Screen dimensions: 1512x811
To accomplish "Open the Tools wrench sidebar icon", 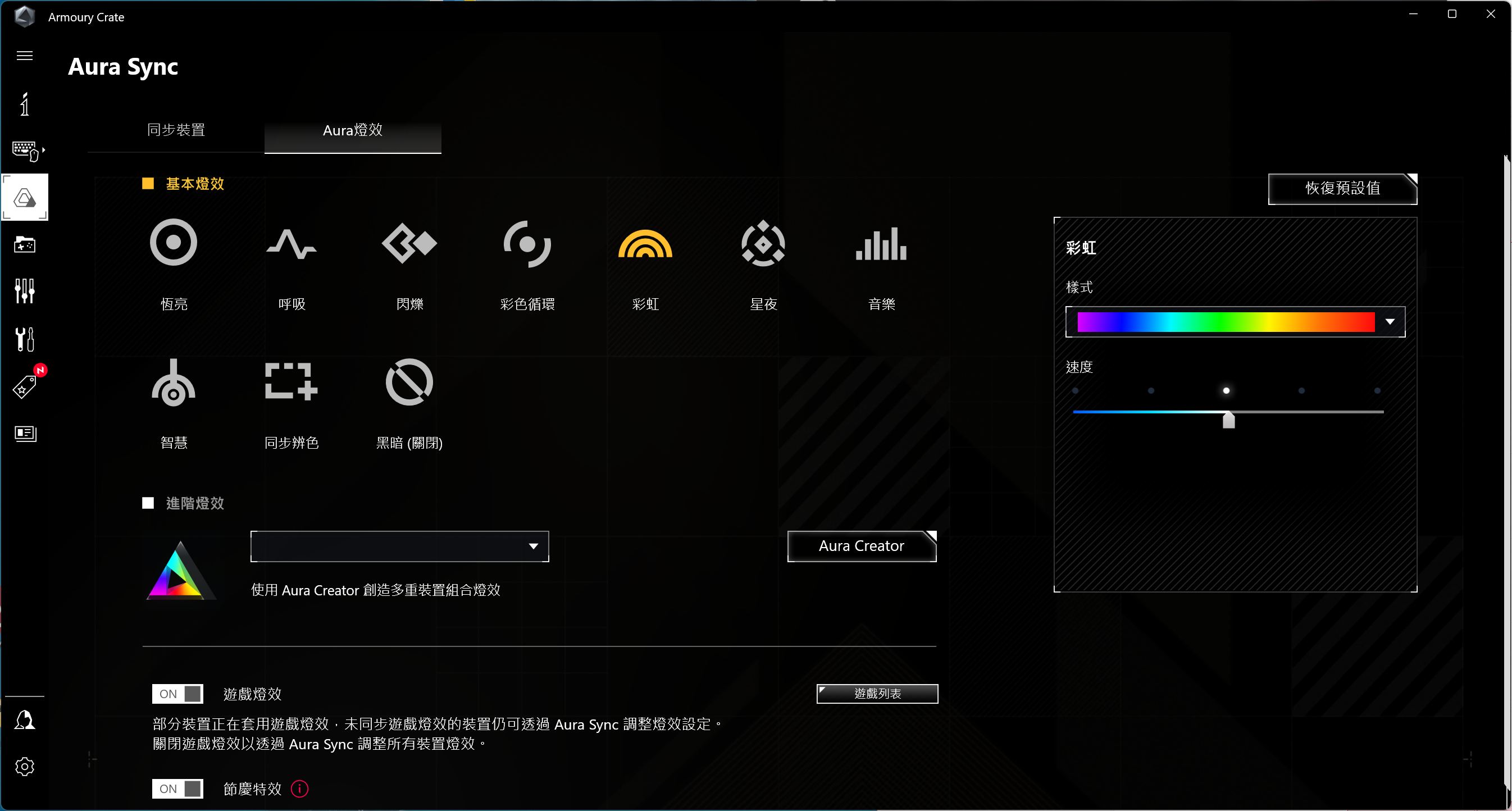I will 25,339.
